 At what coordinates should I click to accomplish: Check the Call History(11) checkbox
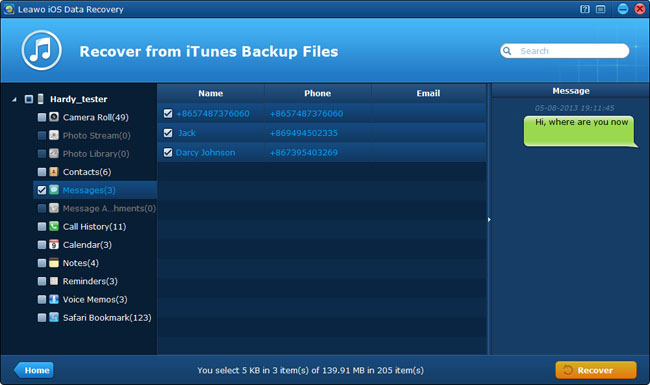tap(42, 227)
